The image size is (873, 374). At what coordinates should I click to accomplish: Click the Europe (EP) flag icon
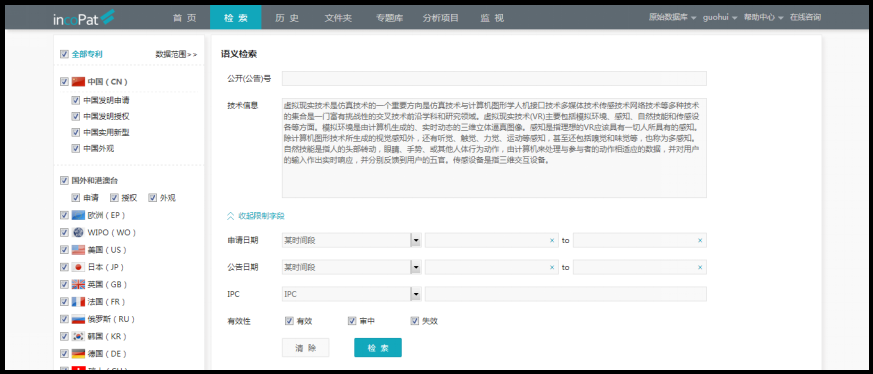click(78, 215)
